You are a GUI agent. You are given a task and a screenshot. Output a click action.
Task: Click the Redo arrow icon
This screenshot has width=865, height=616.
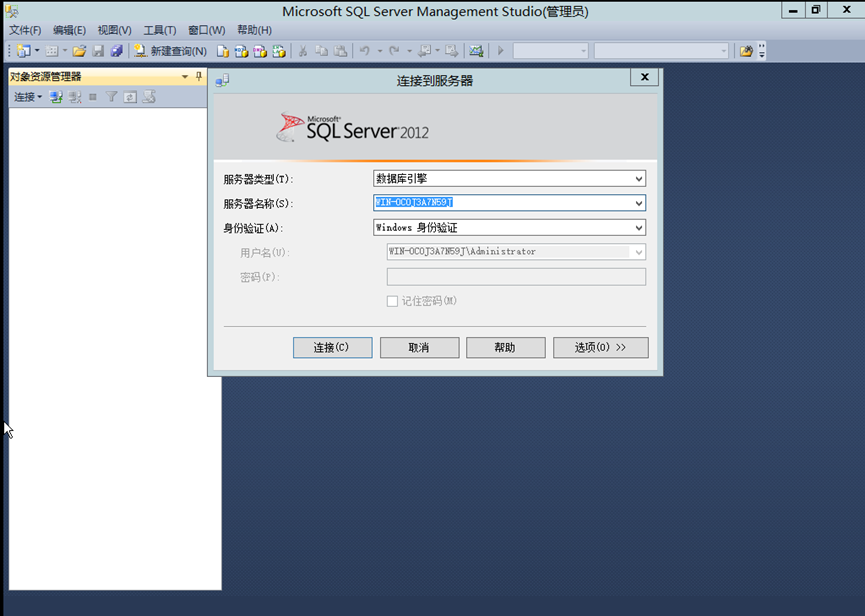click(x=394, y=51)
